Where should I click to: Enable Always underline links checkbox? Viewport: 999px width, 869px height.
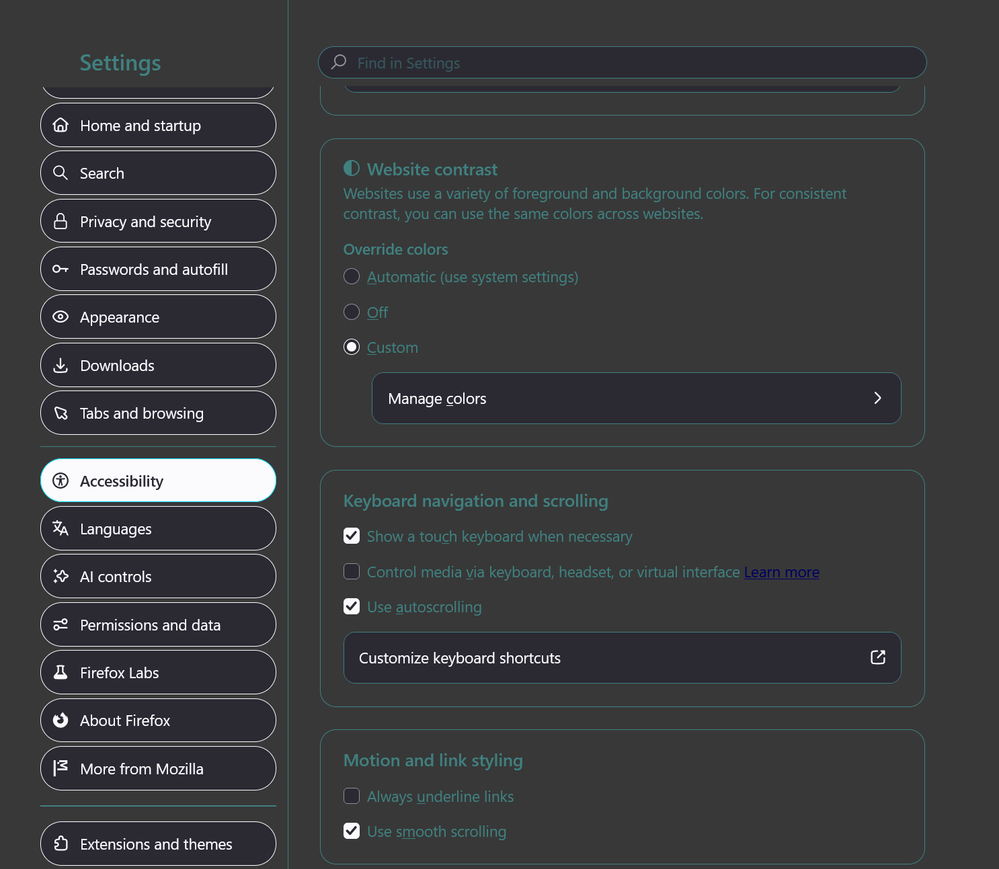tap(352, 796)
